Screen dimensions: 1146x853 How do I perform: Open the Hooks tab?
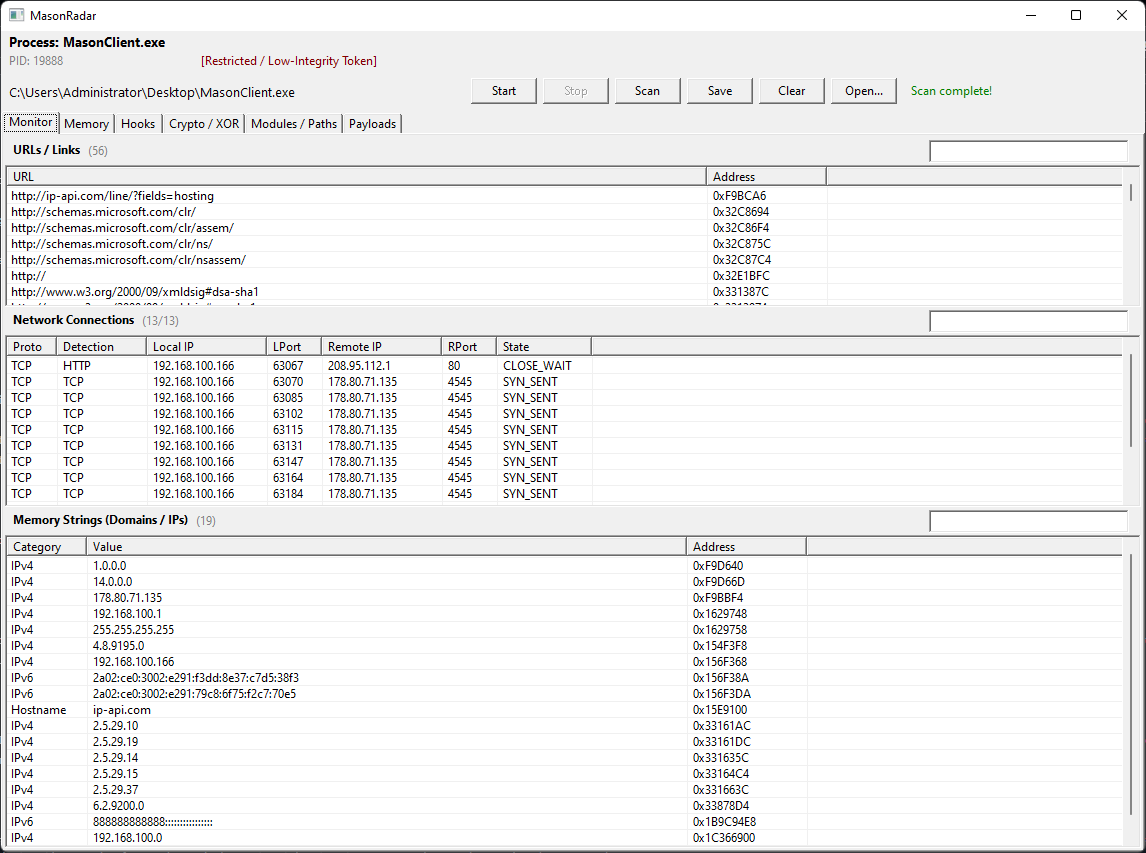[138, 124]
